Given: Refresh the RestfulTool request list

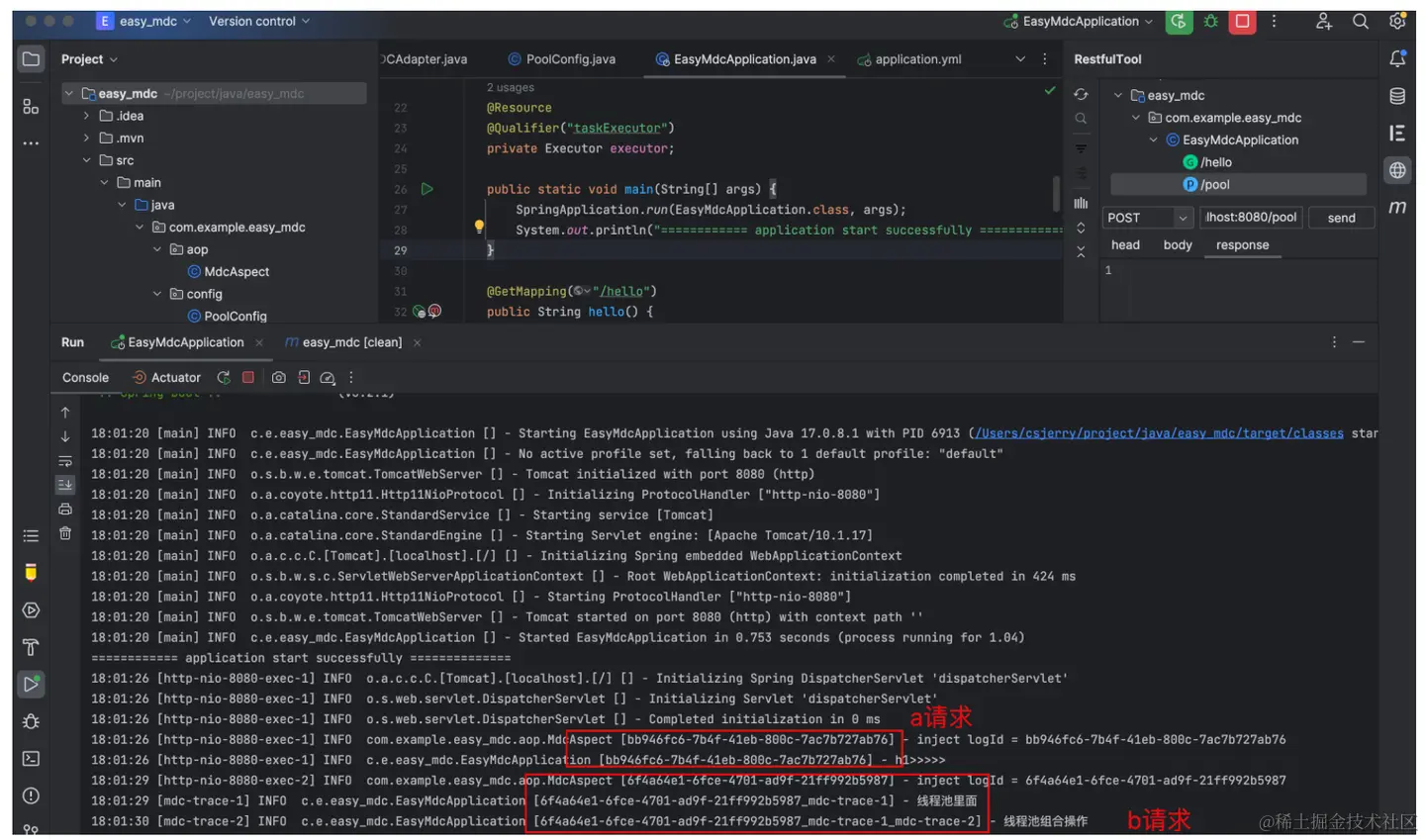Looking at the screenshot, I should pyautogui.click(x=1081, y=95).
